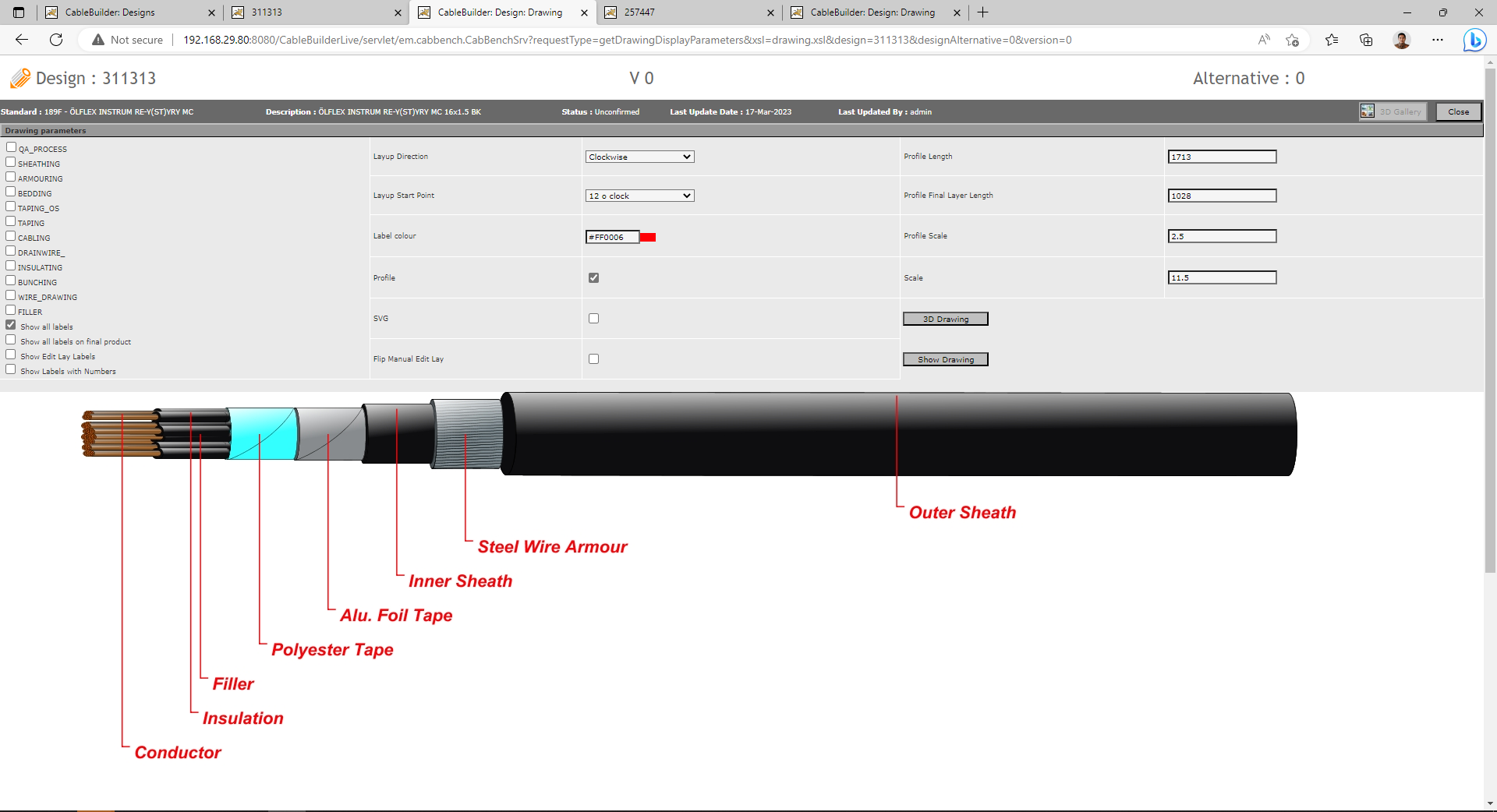Uncheck the Show all labels checkbox
This screenshot has height=812, width=1497.
(11, 325)
